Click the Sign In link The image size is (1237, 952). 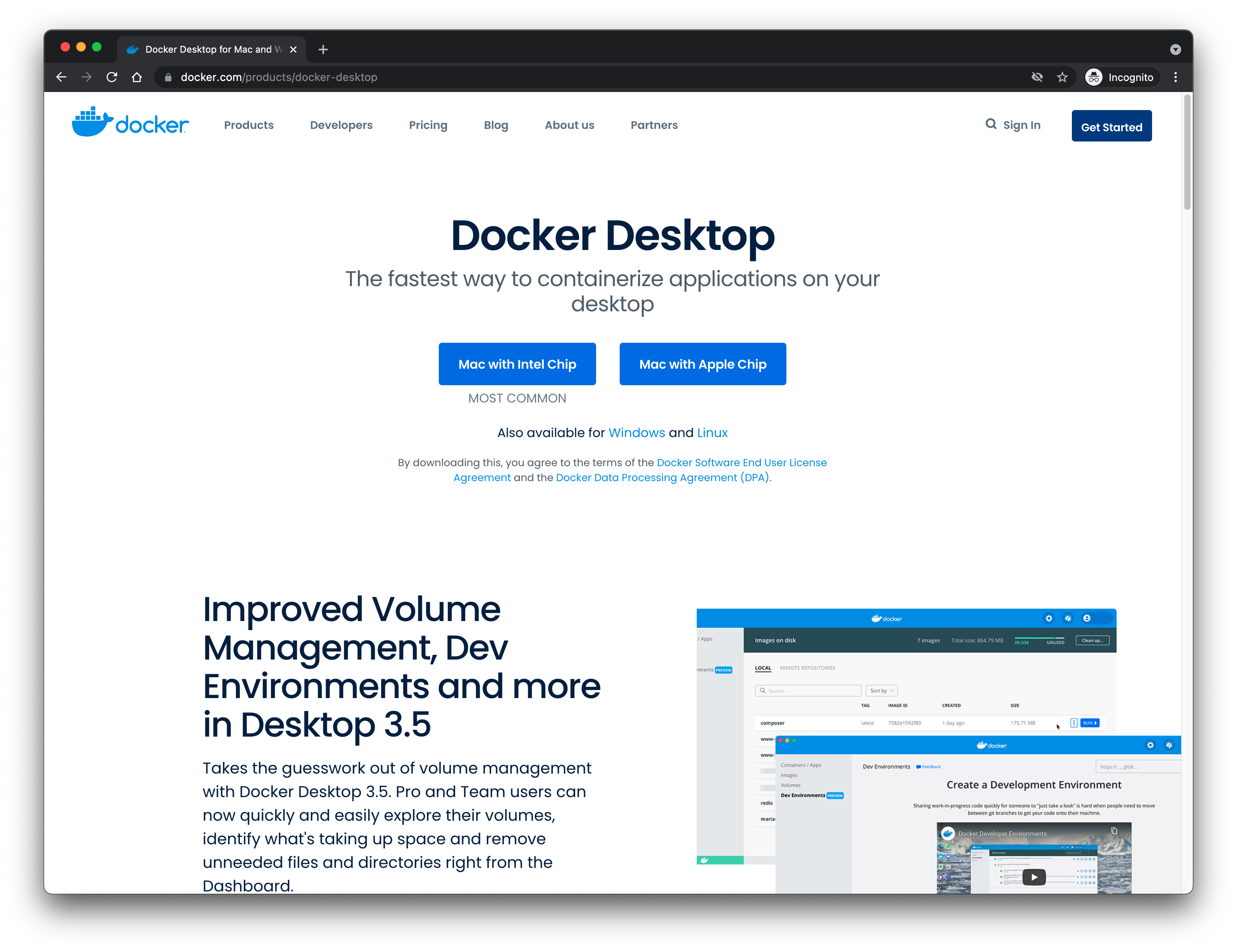point(1022,125)
